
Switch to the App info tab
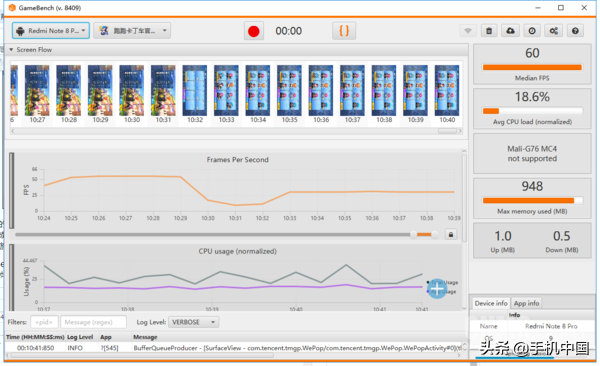click(x=526, y=303)
